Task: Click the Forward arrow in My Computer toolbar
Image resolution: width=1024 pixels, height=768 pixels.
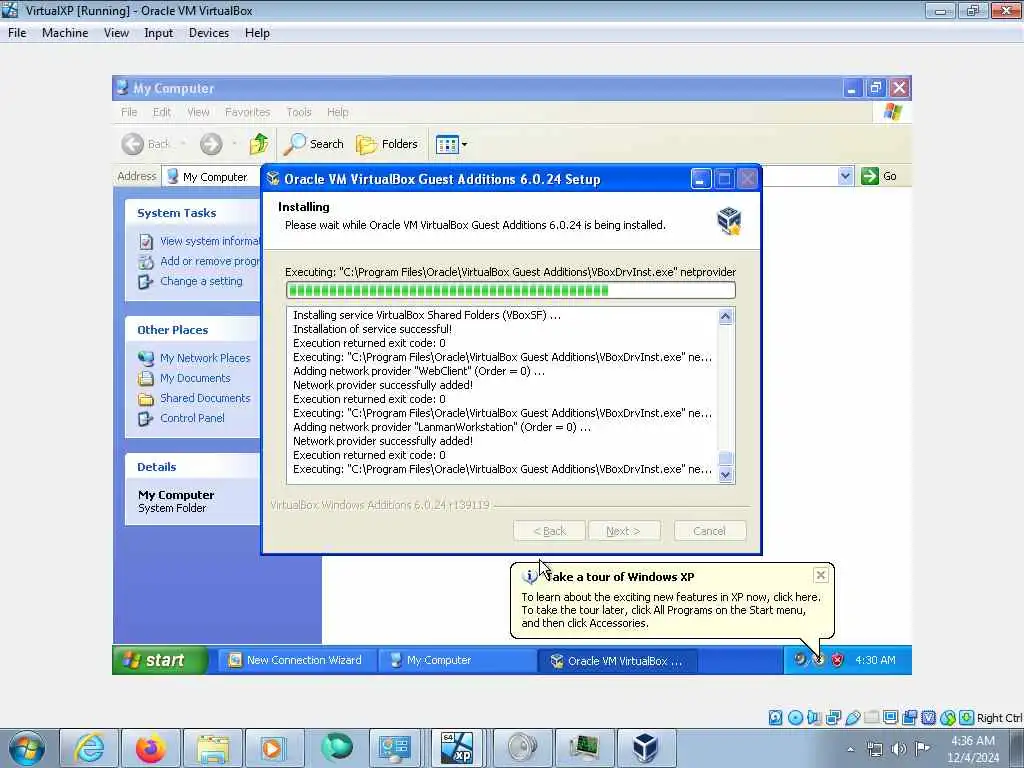Action: coord(211,144)
